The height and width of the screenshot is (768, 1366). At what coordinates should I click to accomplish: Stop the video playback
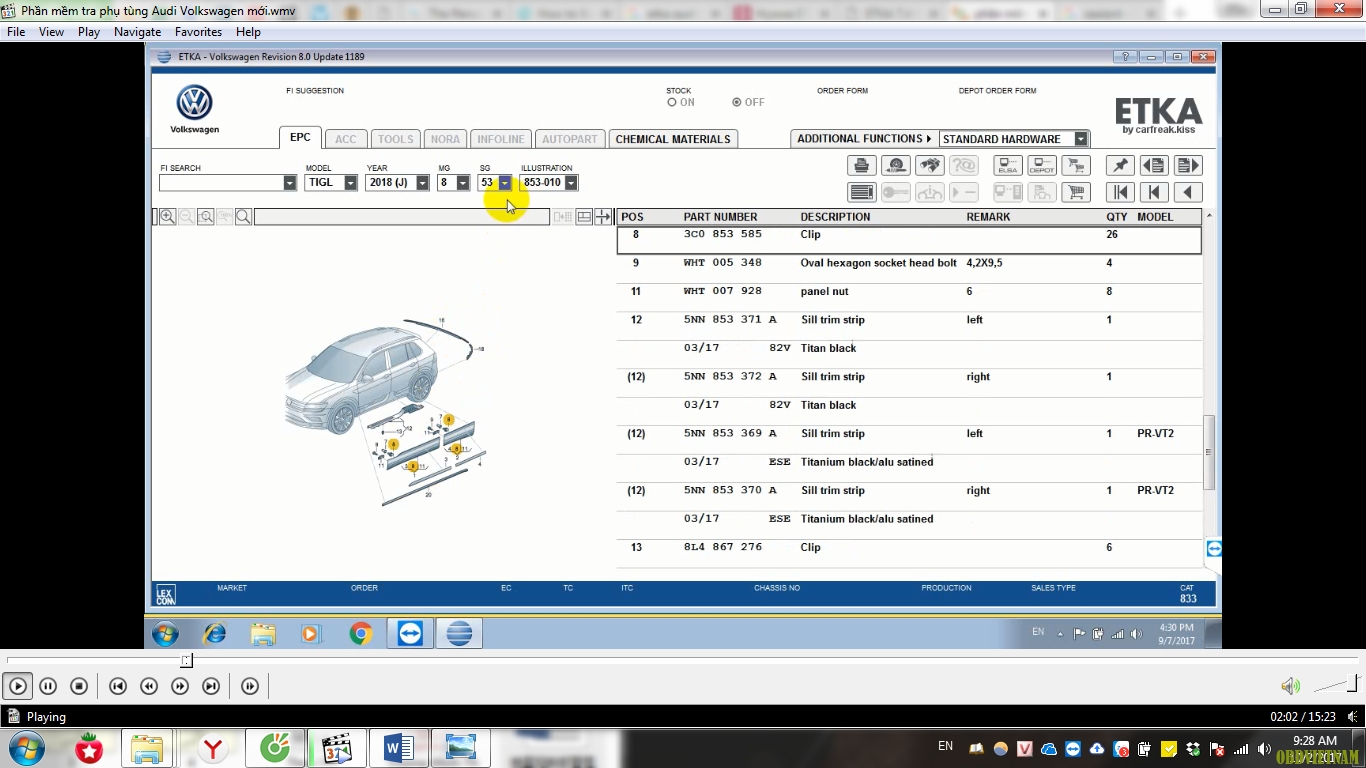(79, 686)
